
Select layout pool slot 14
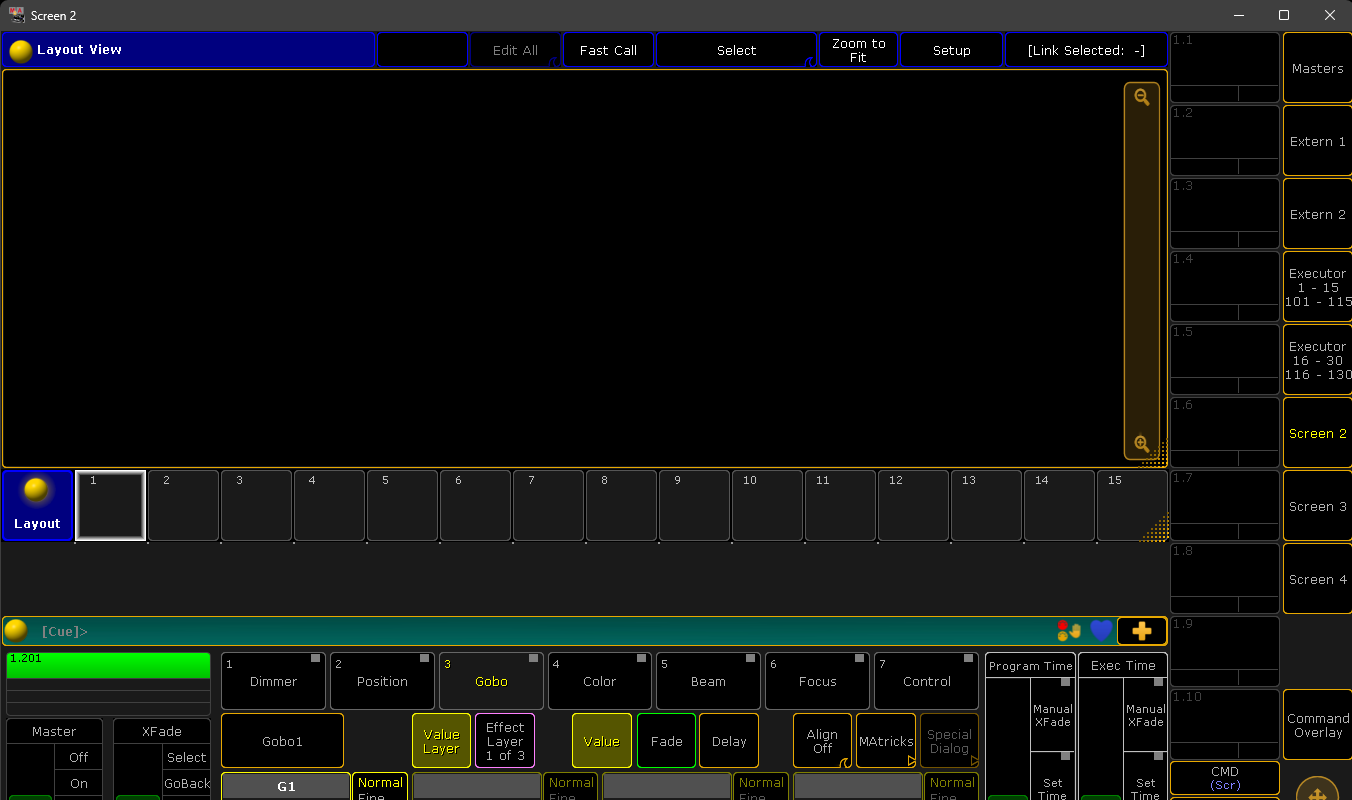click(x=1059, y=505)
